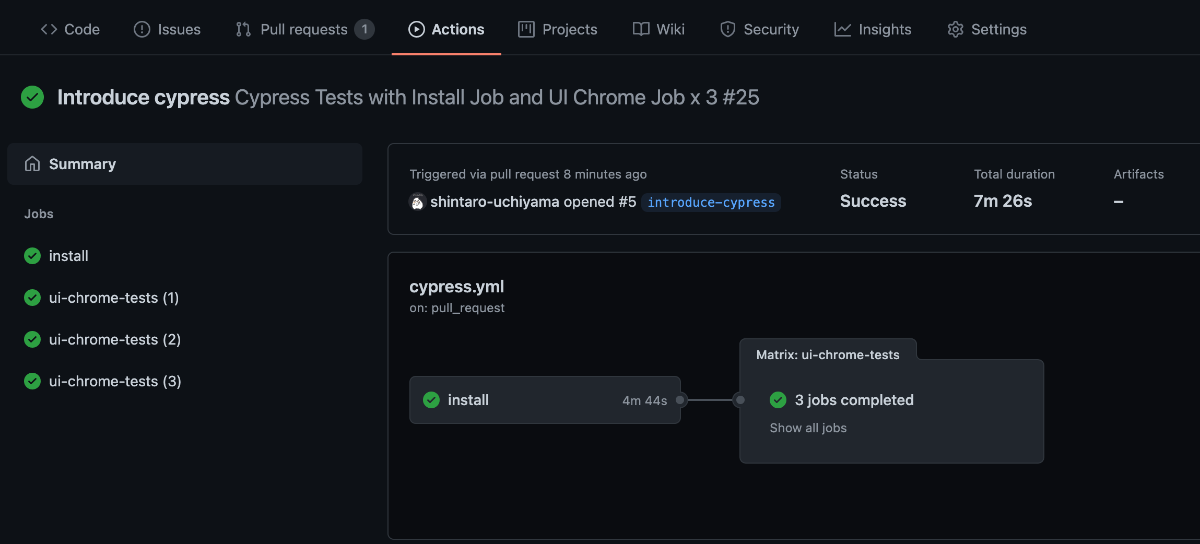Viewport: 1200px width, 544px height.
Task: Expand matrix with Show all jobs
Action: [x=808, y=428]
